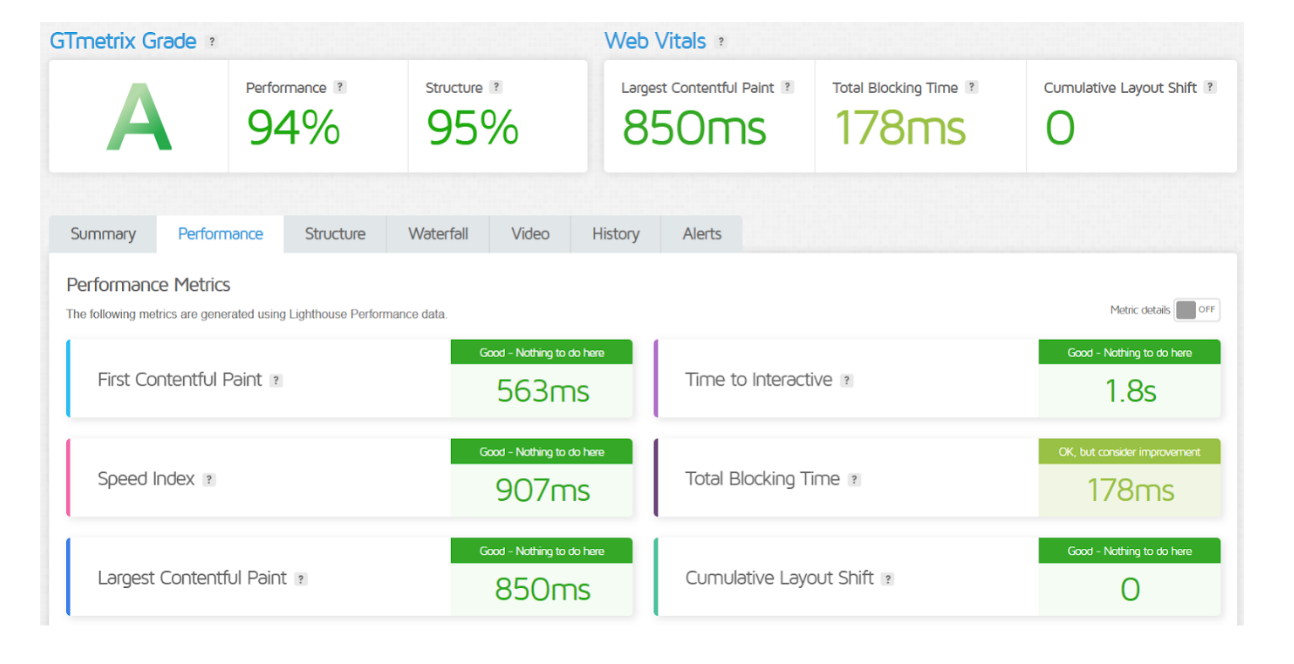Click the help icon next to GTmetrix Grade
The height and width of the screenshot is (664, 1294).
click(x=211, y=42)
